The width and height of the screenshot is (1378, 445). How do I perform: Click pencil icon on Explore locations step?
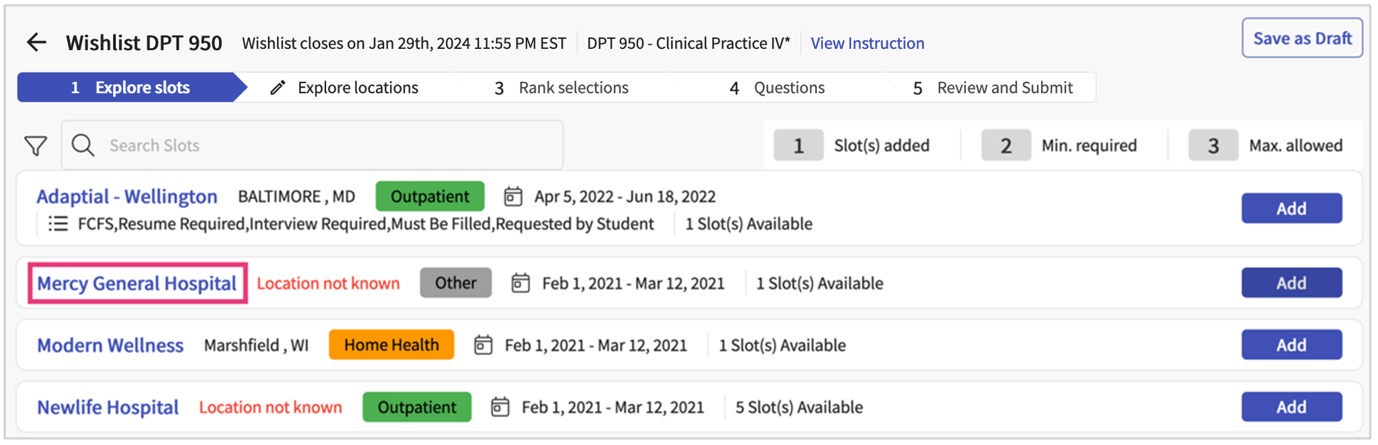click(278, 88)
